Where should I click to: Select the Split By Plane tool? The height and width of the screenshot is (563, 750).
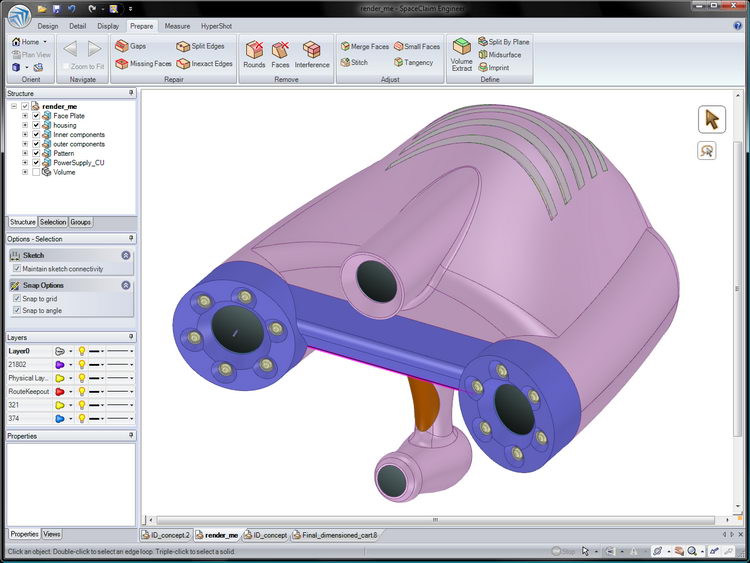coord(504,42)
